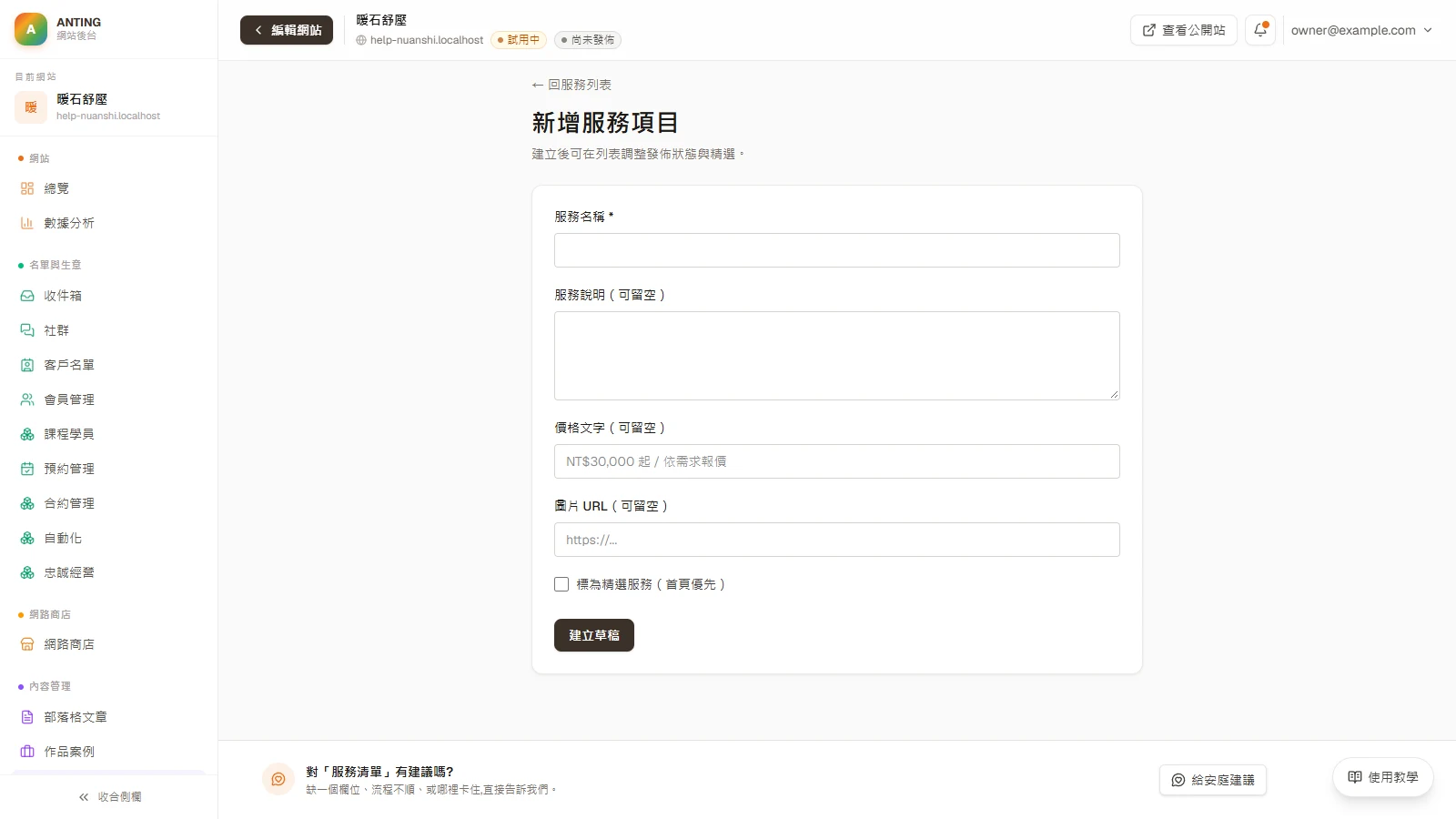Open 收件箱 in the sidebar

point(109,296)
